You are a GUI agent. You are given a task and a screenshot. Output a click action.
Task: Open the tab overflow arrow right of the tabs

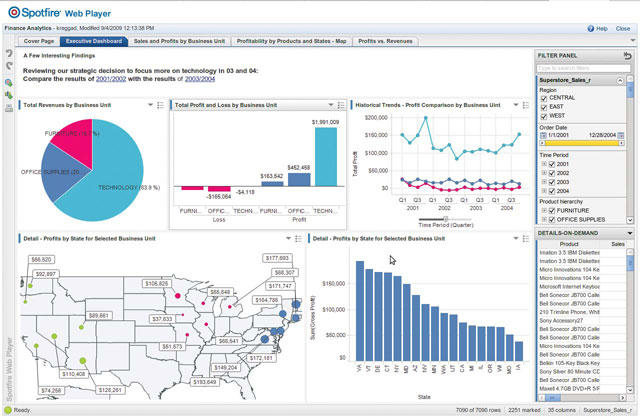coord(633,40)
